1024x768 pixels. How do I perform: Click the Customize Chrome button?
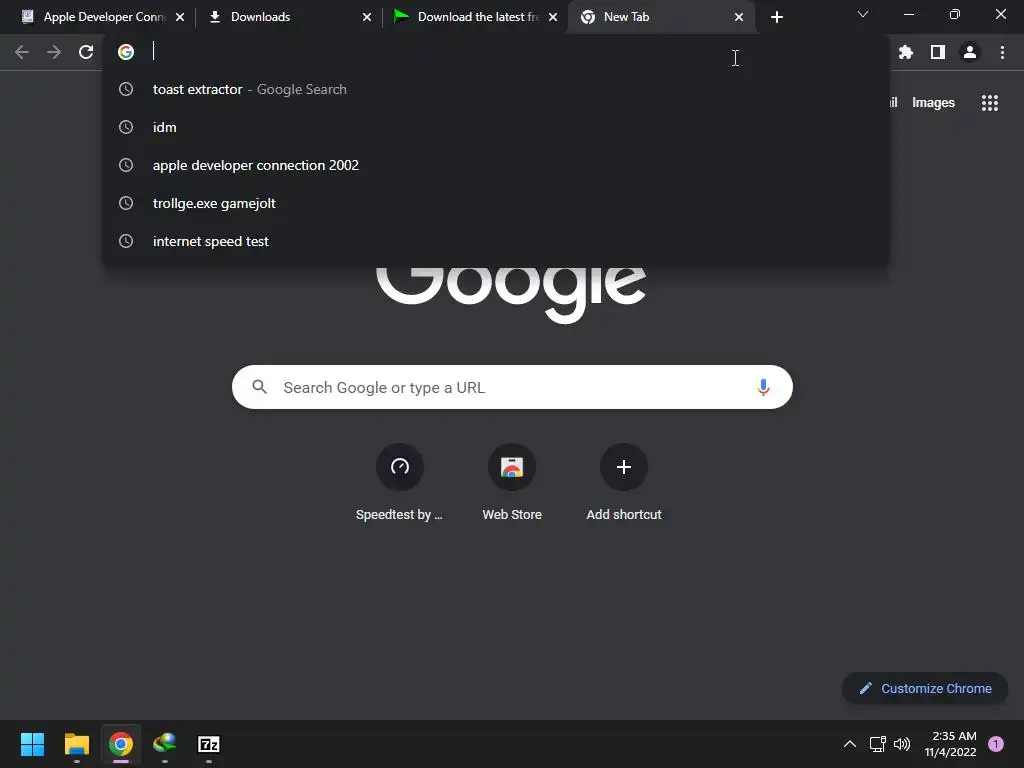point(925,688)
